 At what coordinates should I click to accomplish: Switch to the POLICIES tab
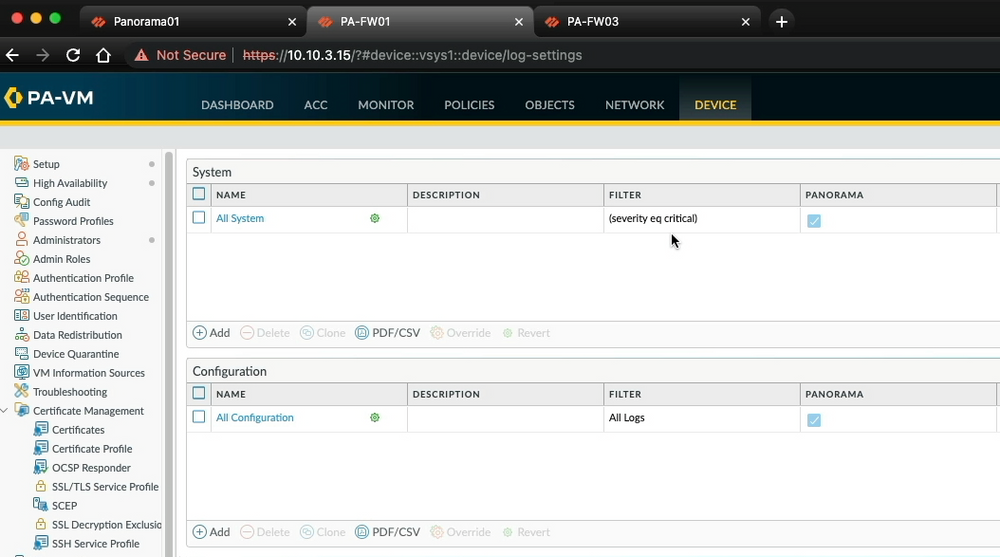(469, 105)
